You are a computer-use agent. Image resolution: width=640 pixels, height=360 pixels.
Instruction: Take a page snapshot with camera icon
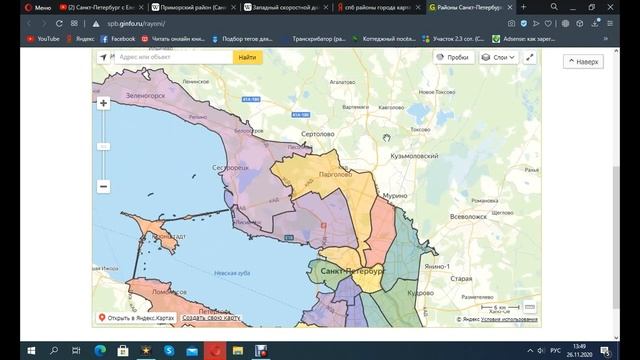point(511,24)
